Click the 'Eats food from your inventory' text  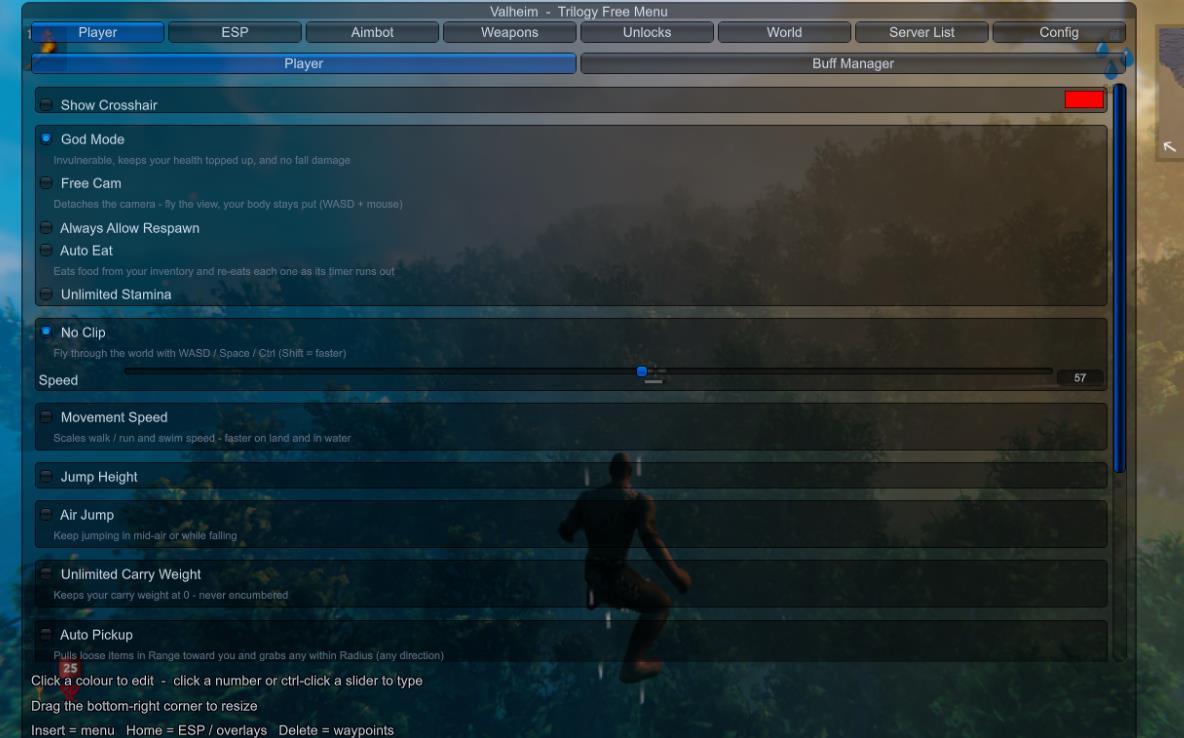point(224,271)
